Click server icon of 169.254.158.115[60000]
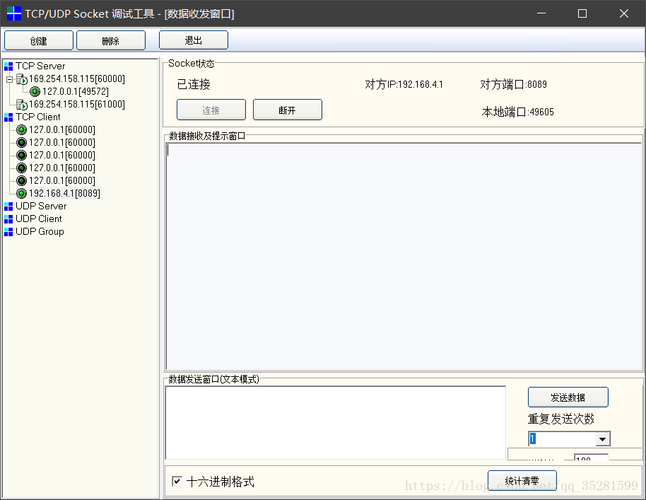Image resolution: width=646 pixels, height=500 pixels. click(x=21, y=79)
